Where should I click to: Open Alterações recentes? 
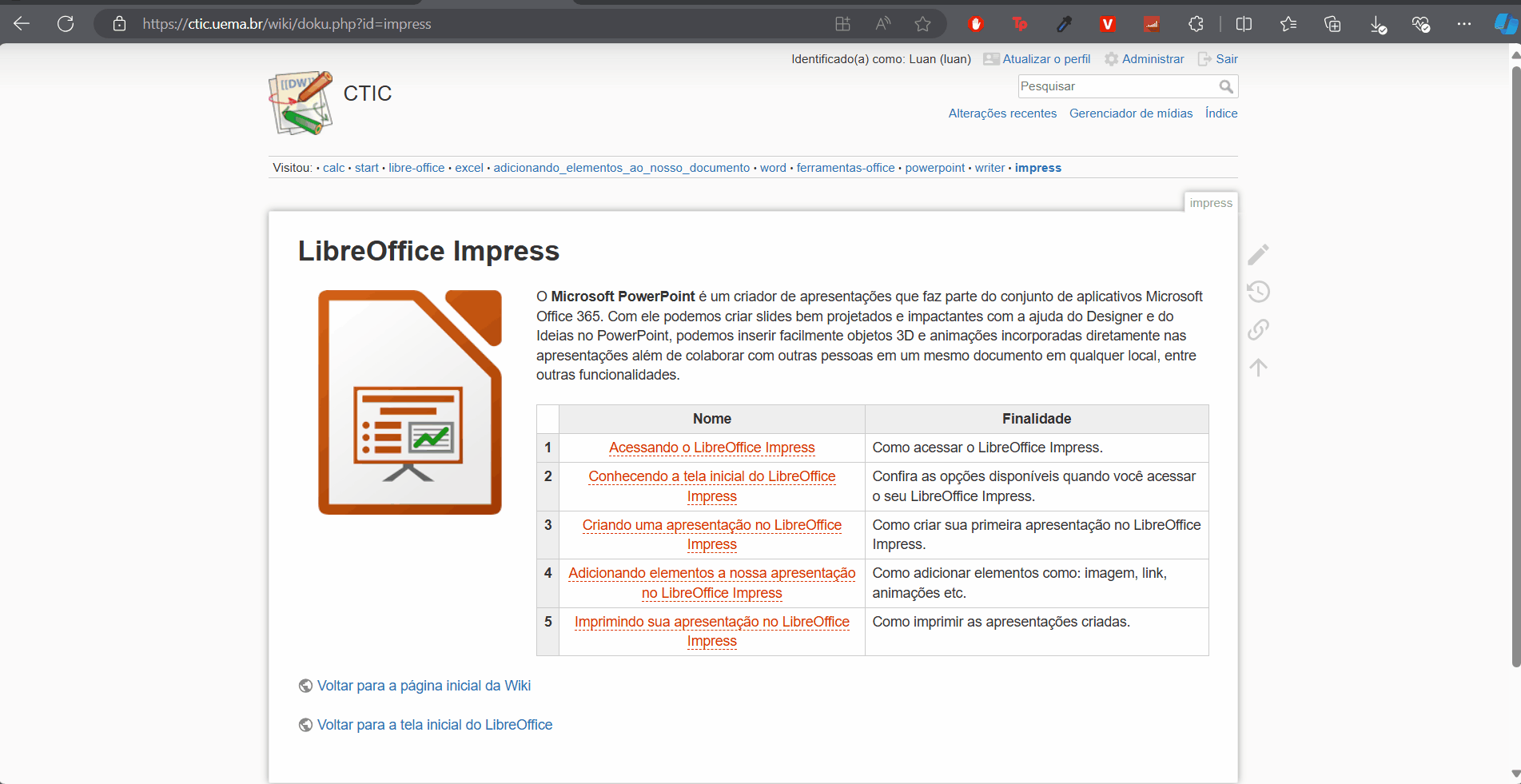pos(1002,113)
